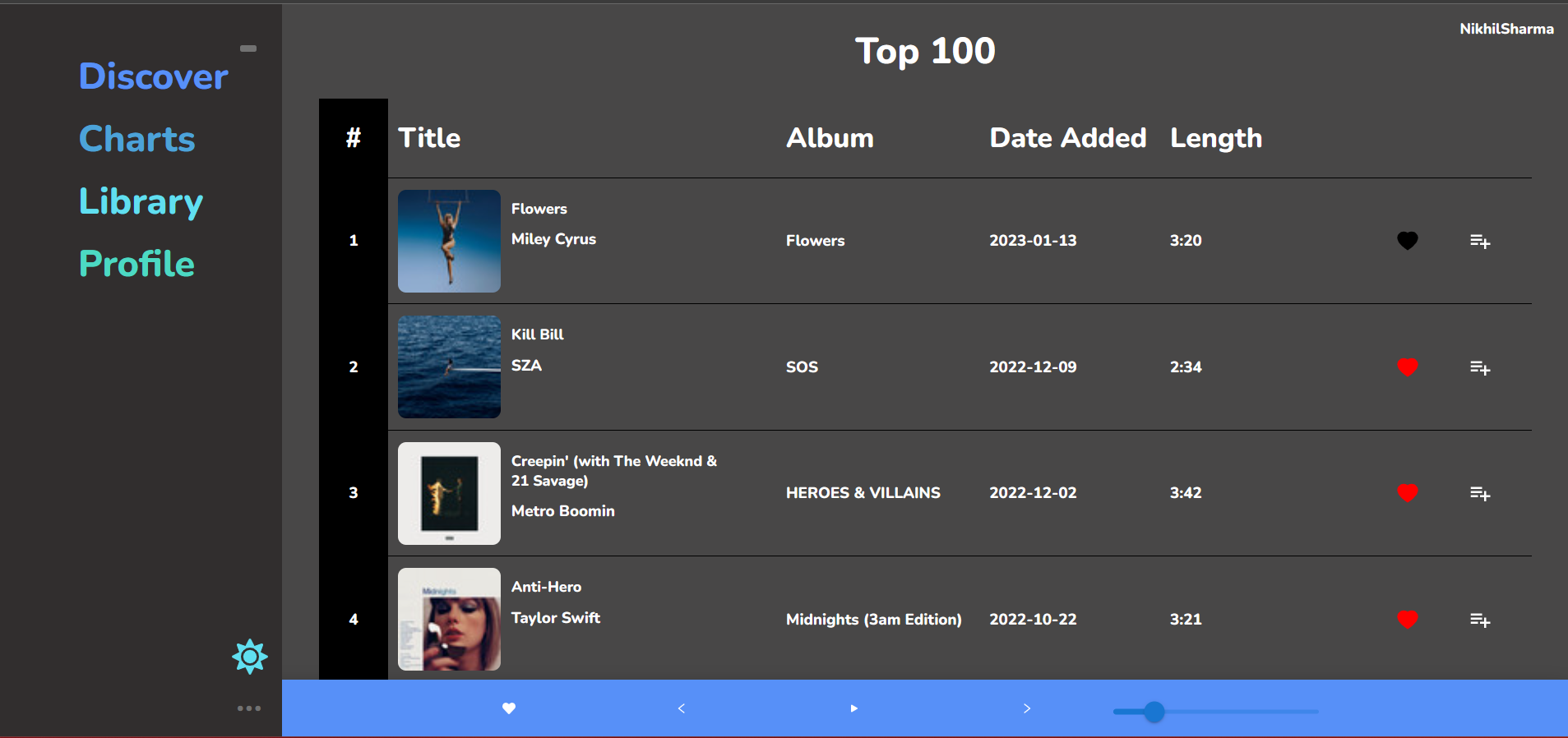
Task: Click the Kill Bill song title
Action: [x=538, y=334]
